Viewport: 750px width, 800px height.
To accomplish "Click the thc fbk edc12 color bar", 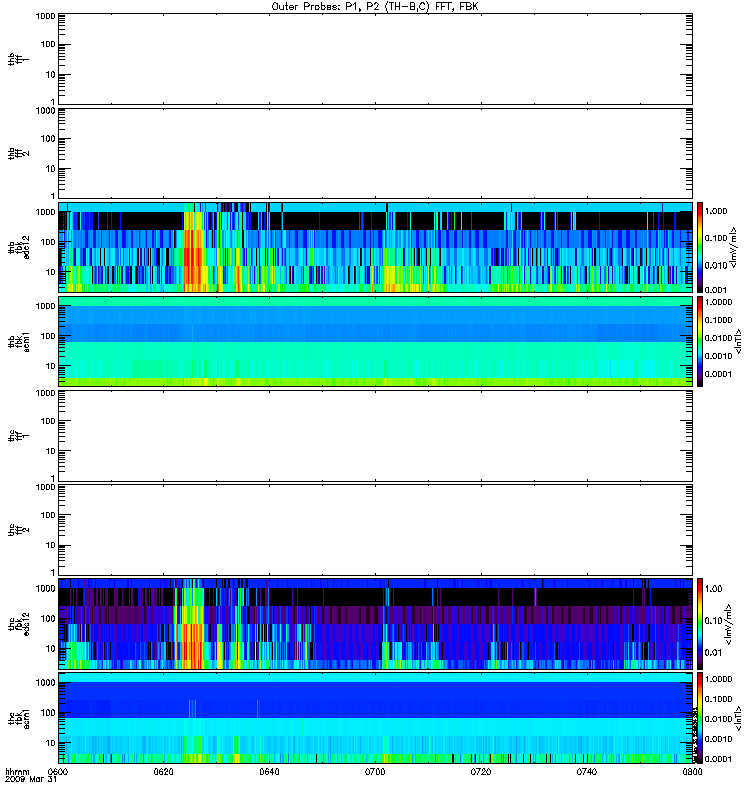I will pos(700,623).
